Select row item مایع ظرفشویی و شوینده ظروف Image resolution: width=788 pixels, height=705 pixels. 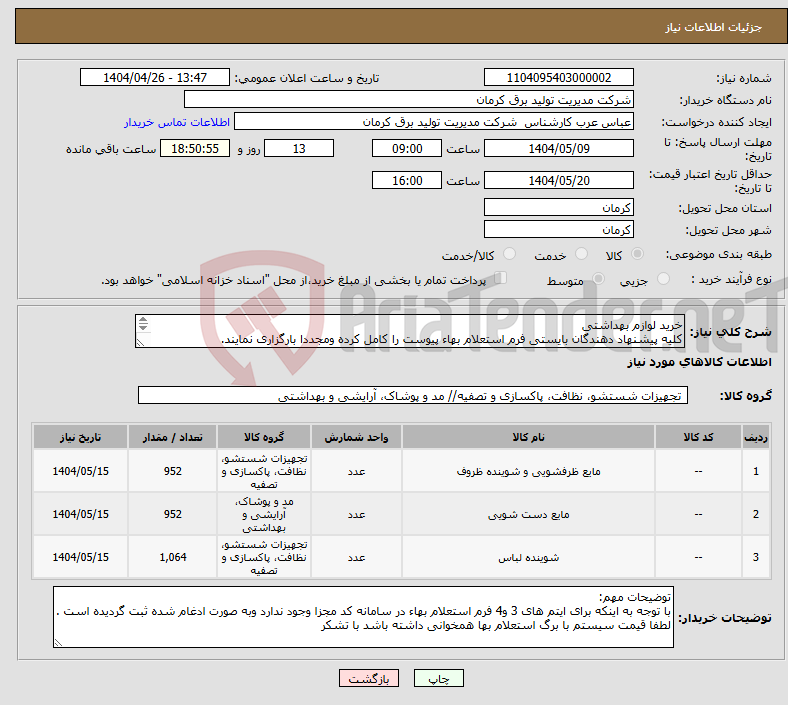pos(528,471)
